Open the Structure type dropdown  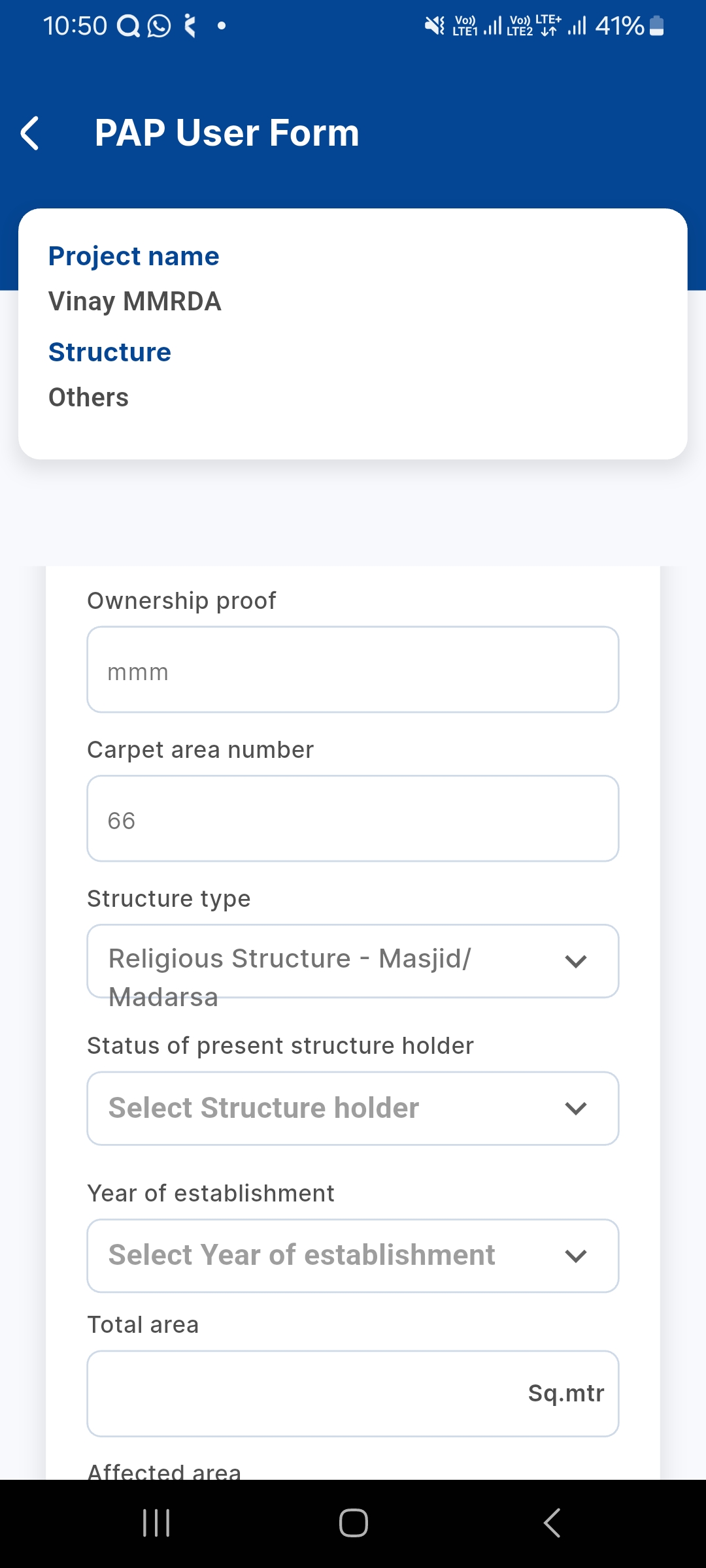click(x=352, y=961)
